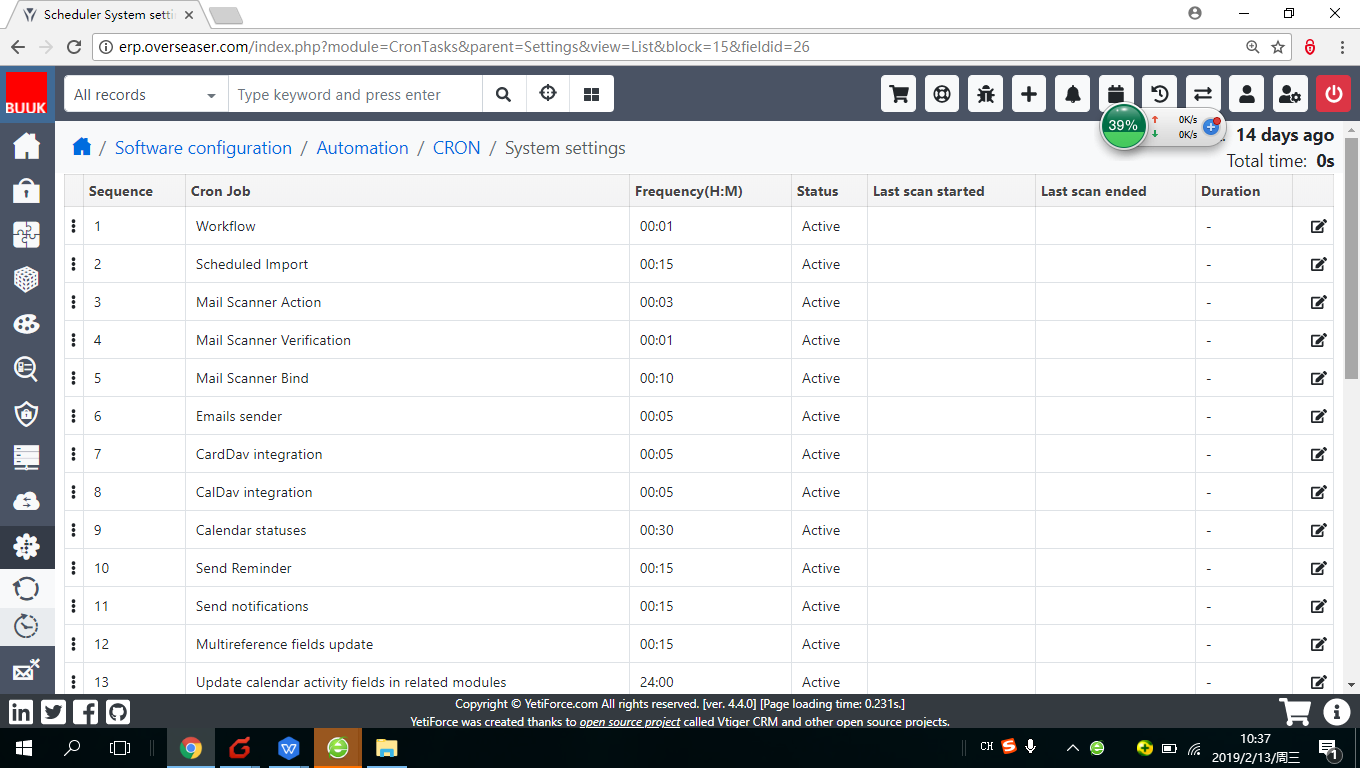Open the Windows Start menu
1360x768 pixels.
coord(23,747)
